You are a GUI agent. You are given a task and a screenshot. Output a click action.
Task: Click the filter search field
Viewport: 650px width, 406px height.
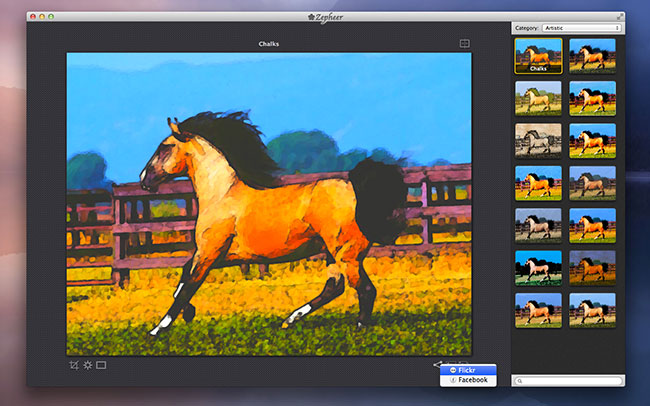click(x=570, y=381)
